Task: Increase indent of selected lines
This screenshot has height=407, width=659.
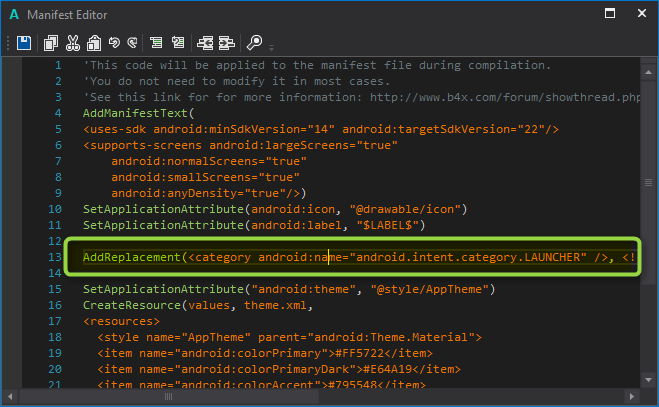Action: (227, 43)
